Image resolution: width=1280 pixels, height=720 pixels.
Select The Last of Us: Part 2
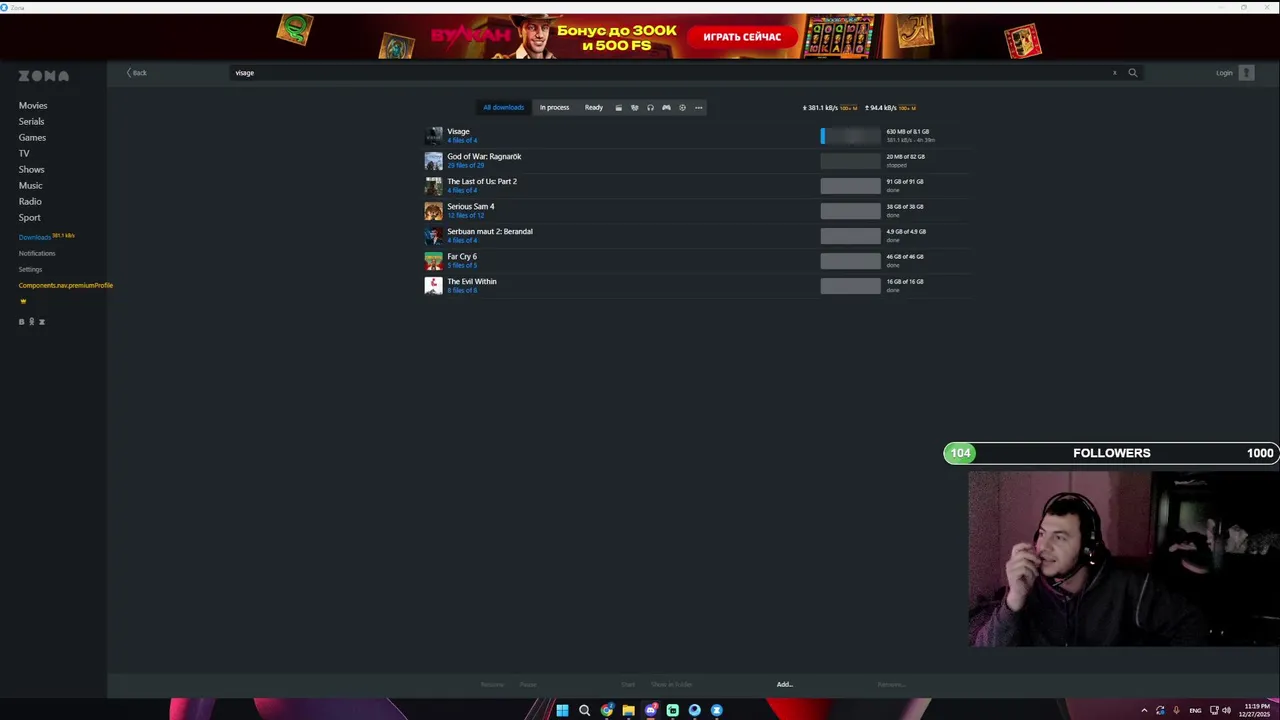pyautogui.click(x=697, y=185)
